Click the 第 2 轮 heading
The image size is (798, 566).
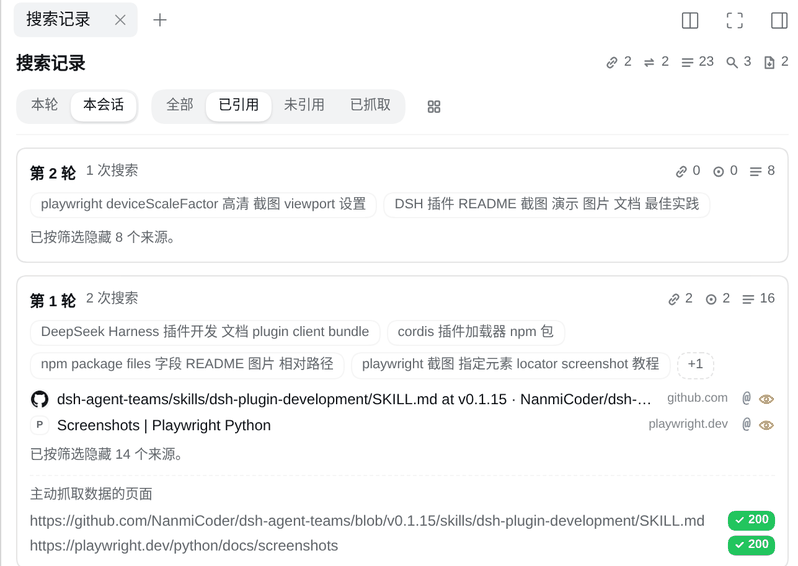53,173
